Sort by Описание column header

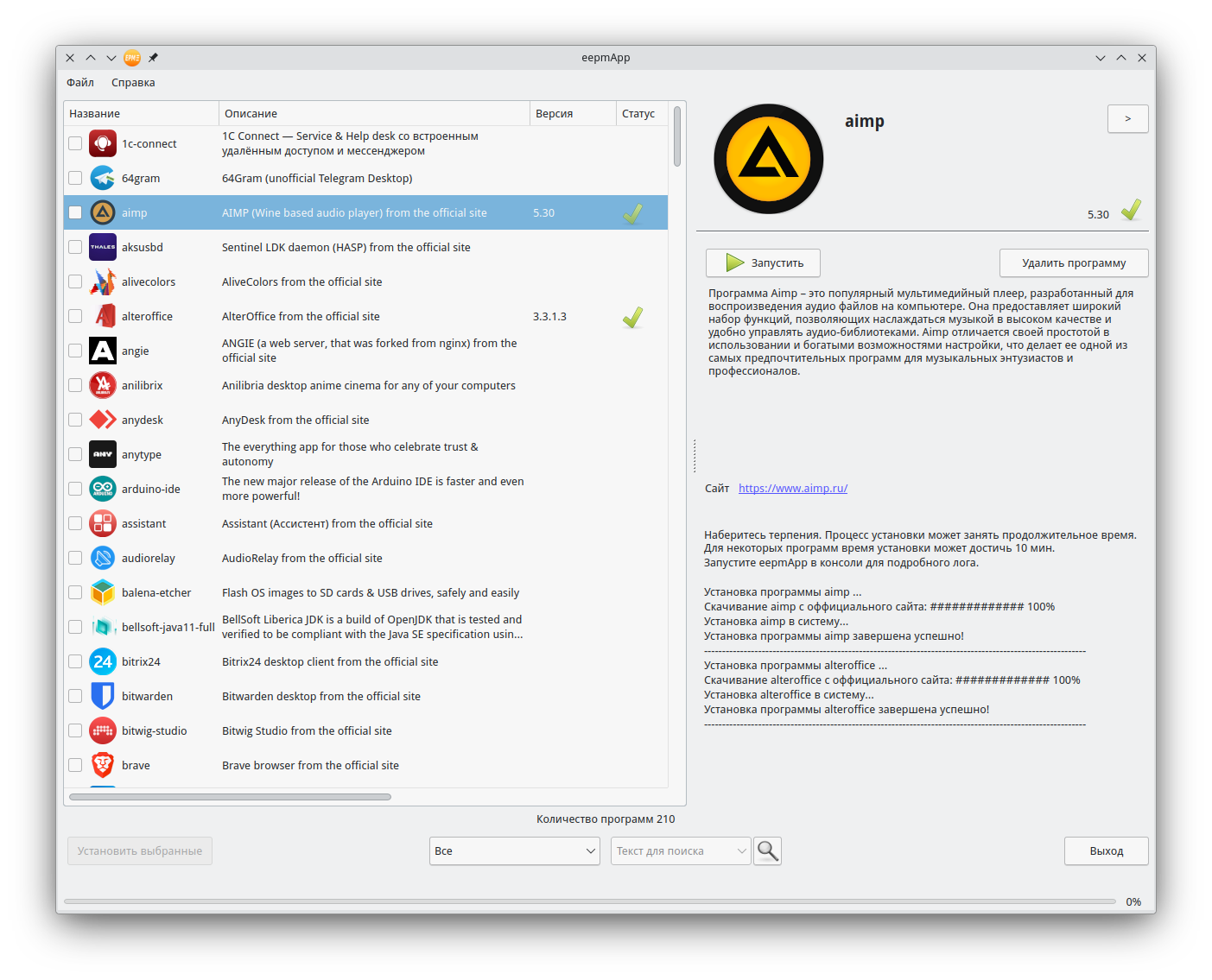coord(374,113)
